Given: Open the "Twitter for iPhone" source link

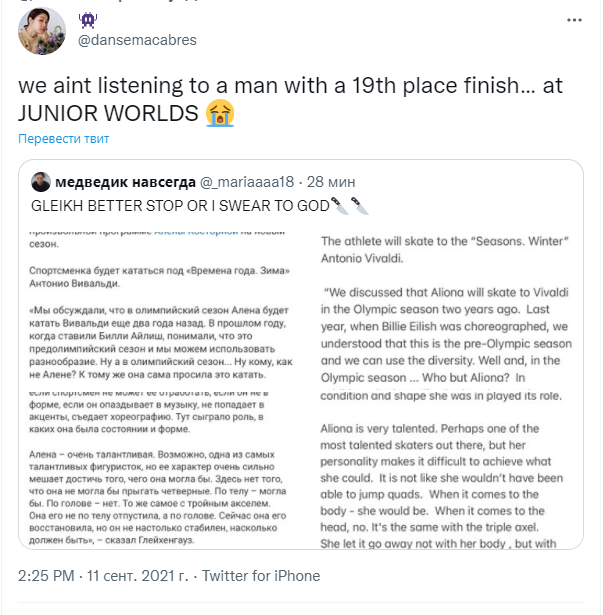Looking at the screenshot, I should (260, 576).
